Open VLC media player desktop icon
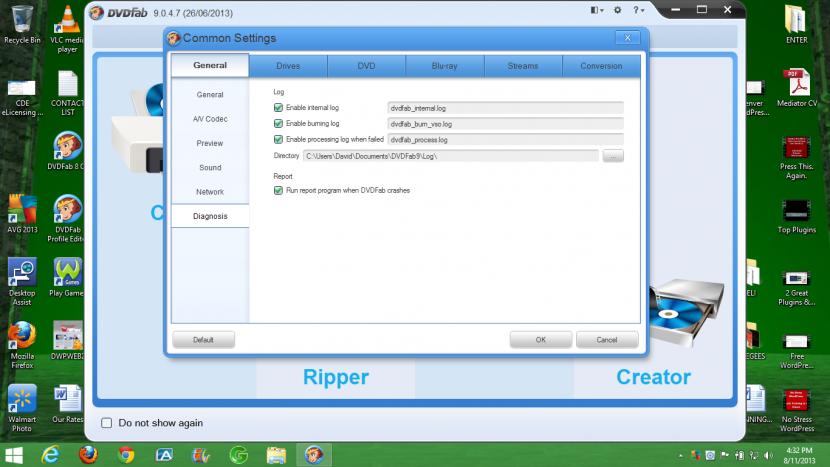This screenshot has width=830, height=467. pos(67,29)
